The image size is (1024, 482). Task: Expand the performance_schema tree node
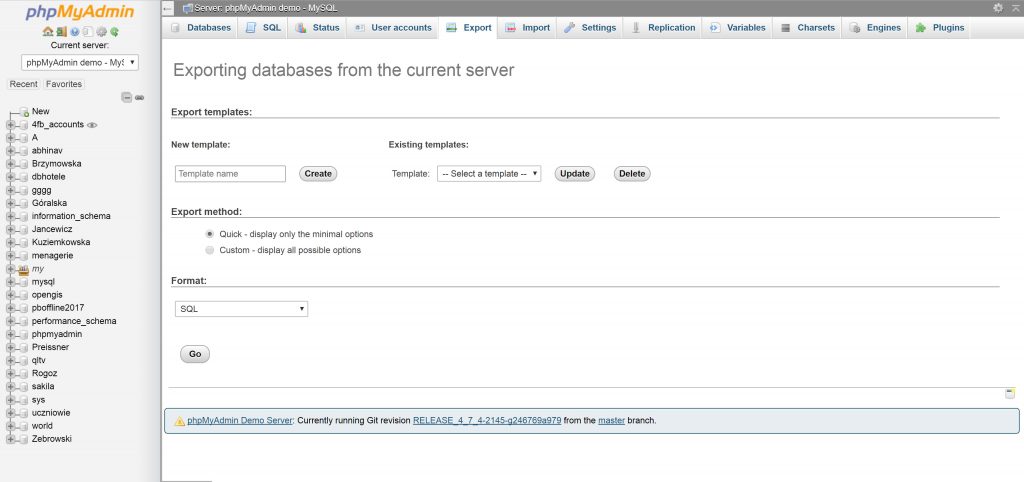10,321
